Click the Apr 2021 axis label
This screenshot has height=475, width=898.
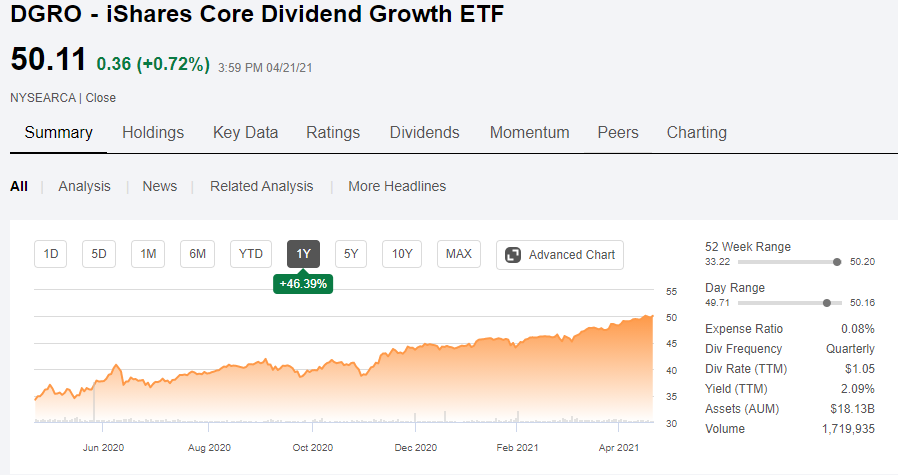point(619,447)
